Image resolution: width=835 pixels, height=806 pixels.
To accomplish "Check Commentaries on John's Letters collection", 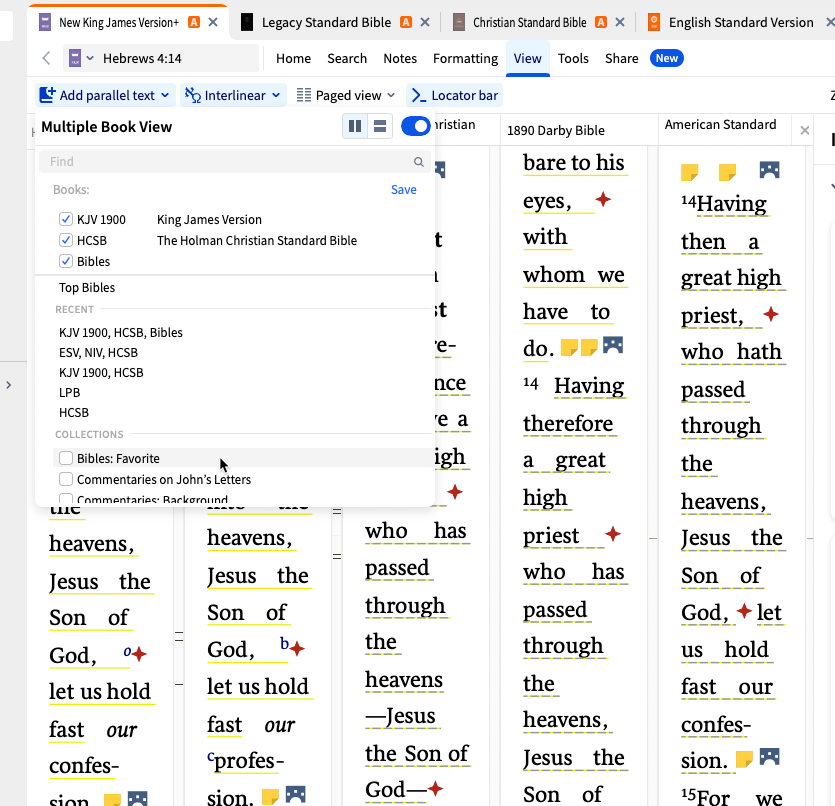I will pyautogui.click(x=66, y=479).
